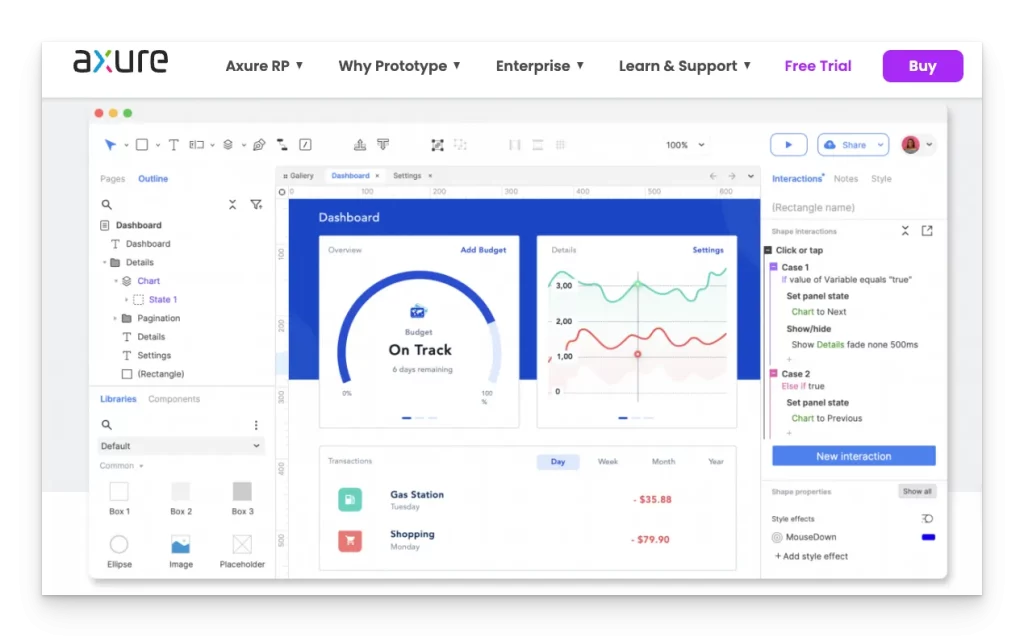Screen dimensions: 1024x637
Task: Select the Placeholder widget in library
Action: coord(242,551)
